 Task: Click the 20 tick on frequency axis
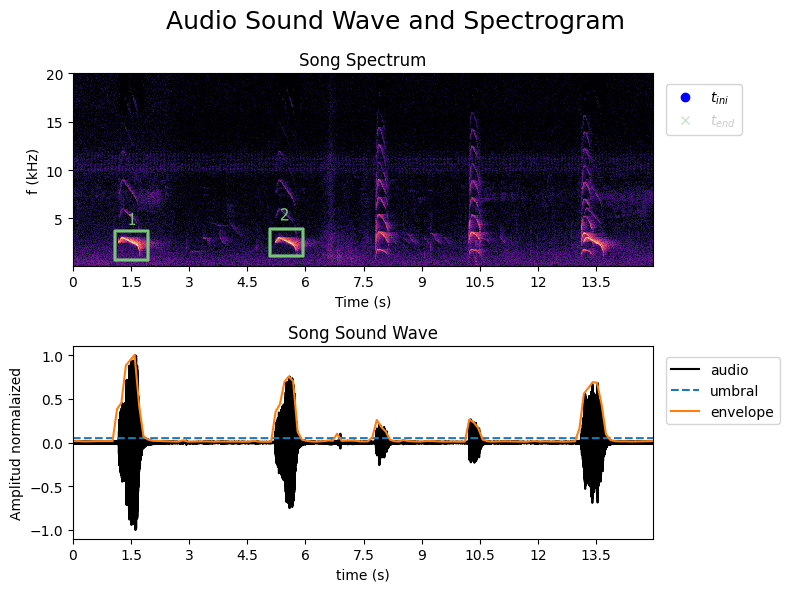pyautogui.click(x=55, y=75)
